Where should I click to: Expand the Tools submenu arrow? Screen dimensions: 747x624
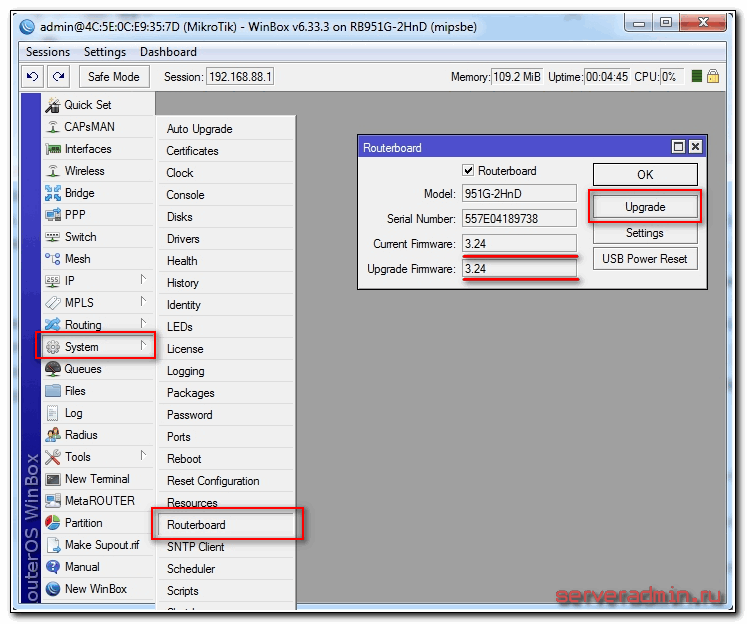[x=143, y=456]
